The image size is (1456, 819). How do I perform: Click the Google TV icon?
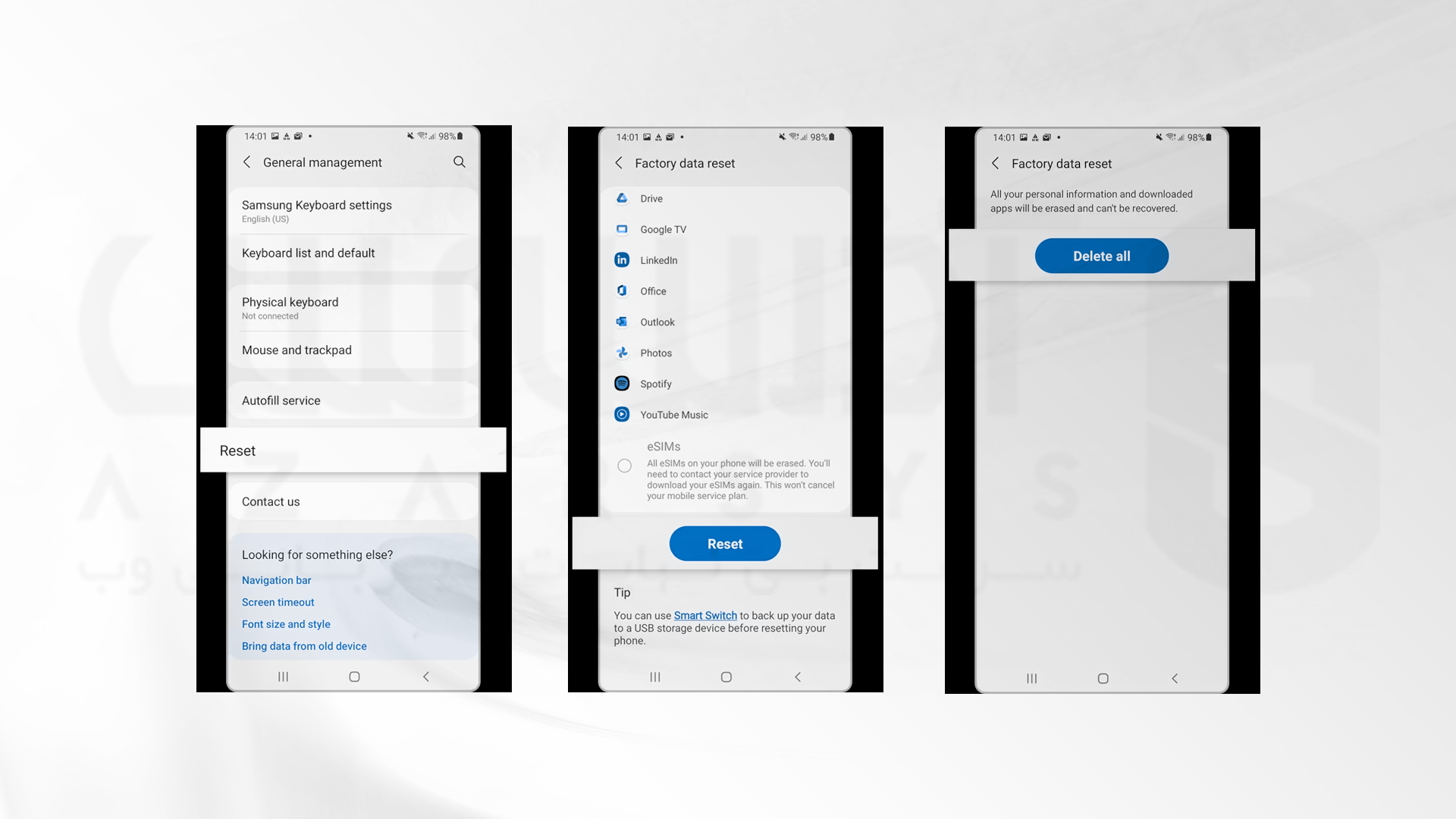[621, 229]
